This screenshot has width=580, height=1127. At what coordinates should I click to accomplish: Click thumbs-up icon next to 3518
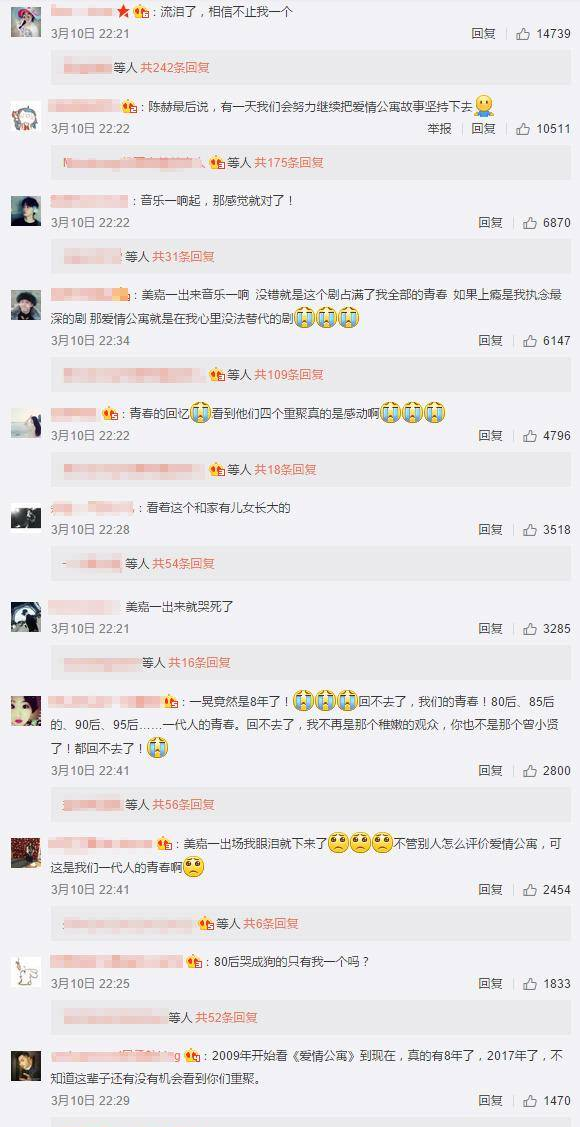(530, 530)
